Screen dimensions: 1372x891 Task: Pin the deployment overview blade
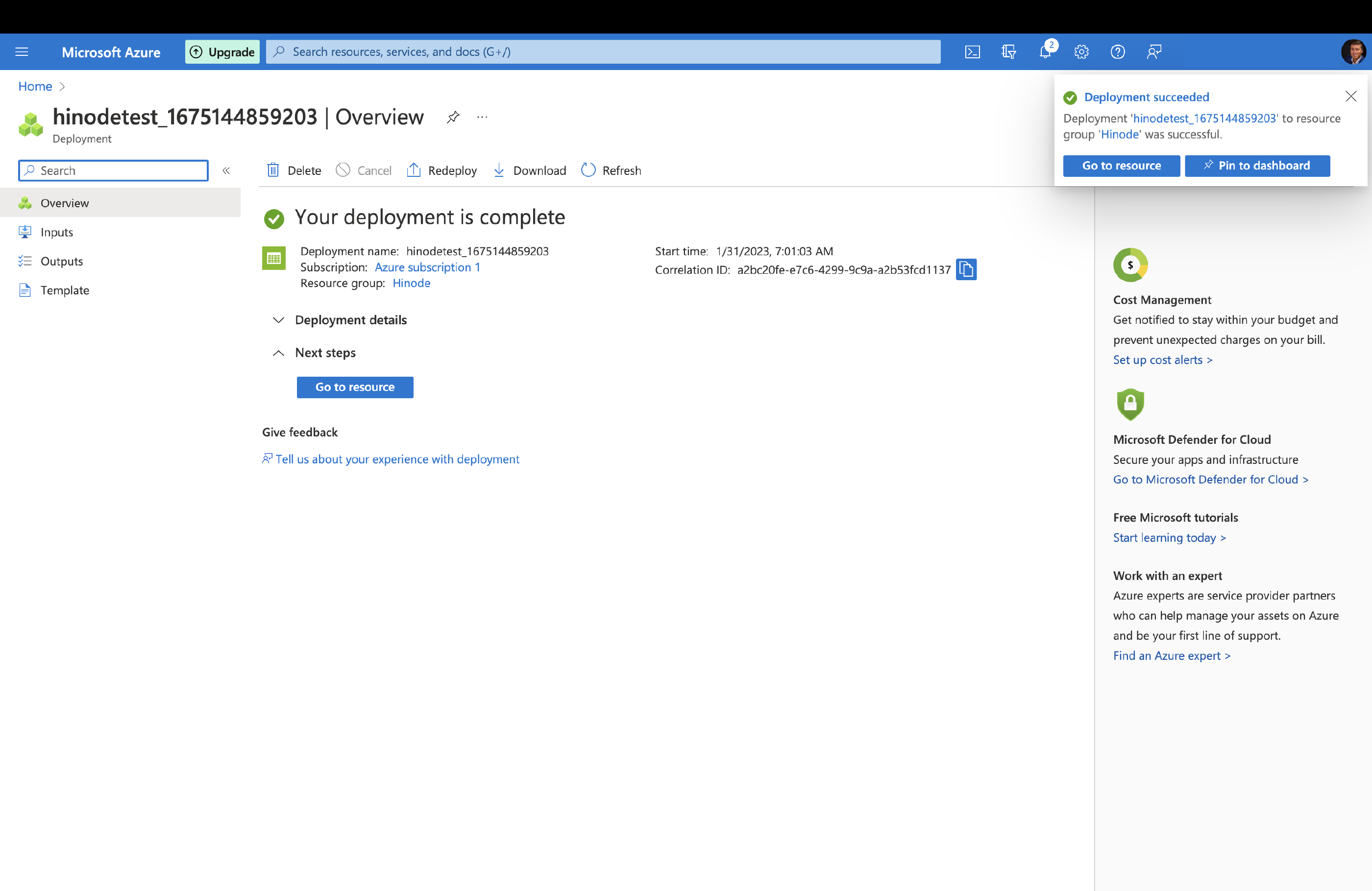453,117
